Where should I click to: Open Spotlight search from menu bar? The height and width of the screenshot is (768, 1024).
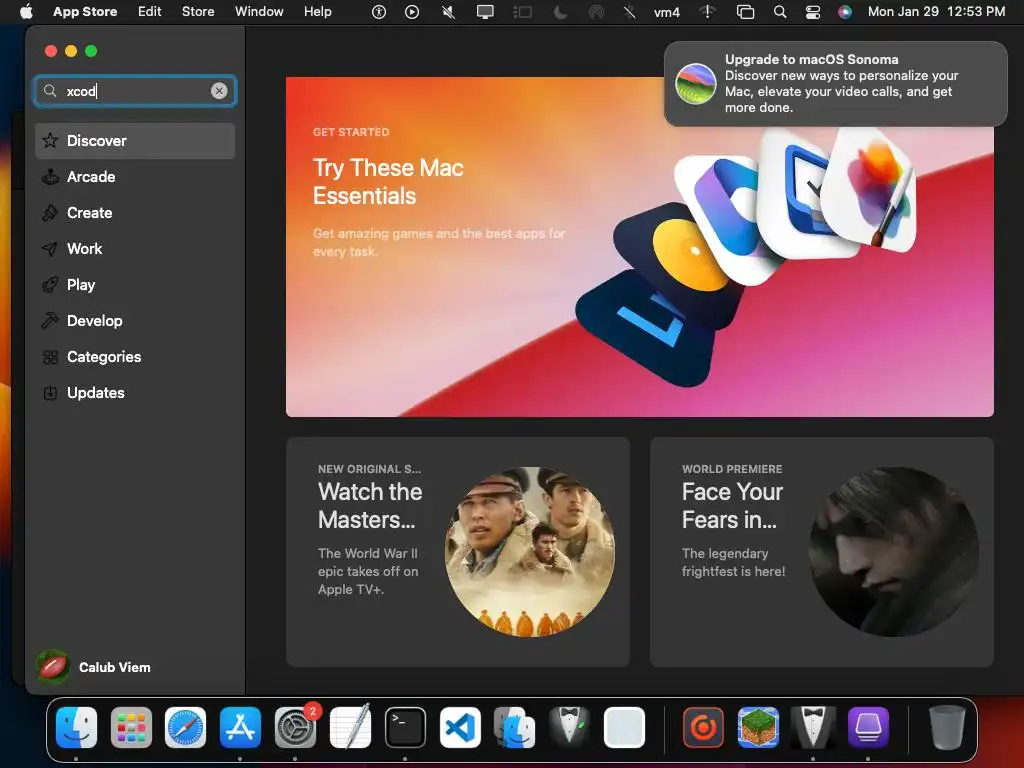[x=780, y=12]
